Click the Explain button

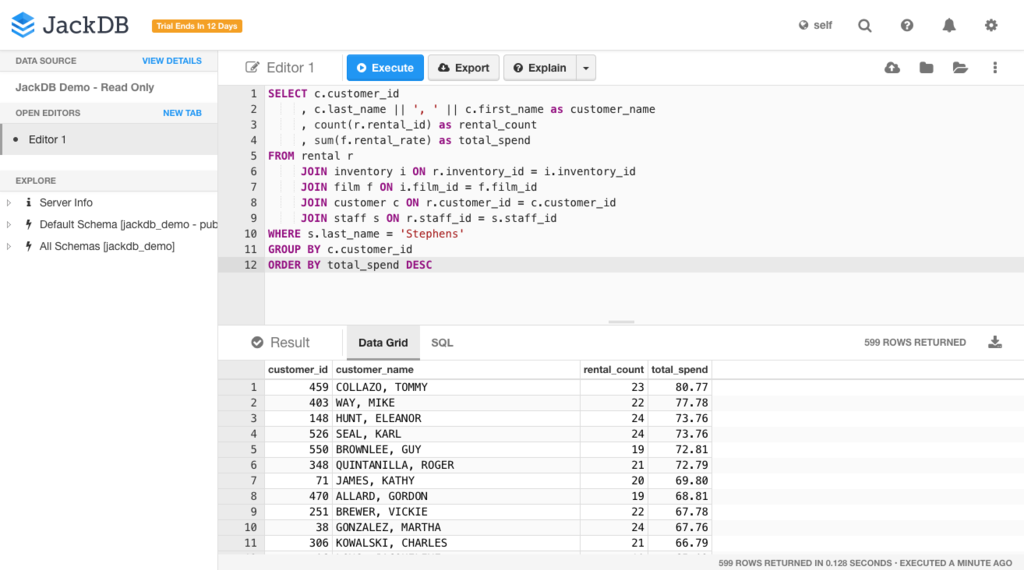click(x=540, y=68)
